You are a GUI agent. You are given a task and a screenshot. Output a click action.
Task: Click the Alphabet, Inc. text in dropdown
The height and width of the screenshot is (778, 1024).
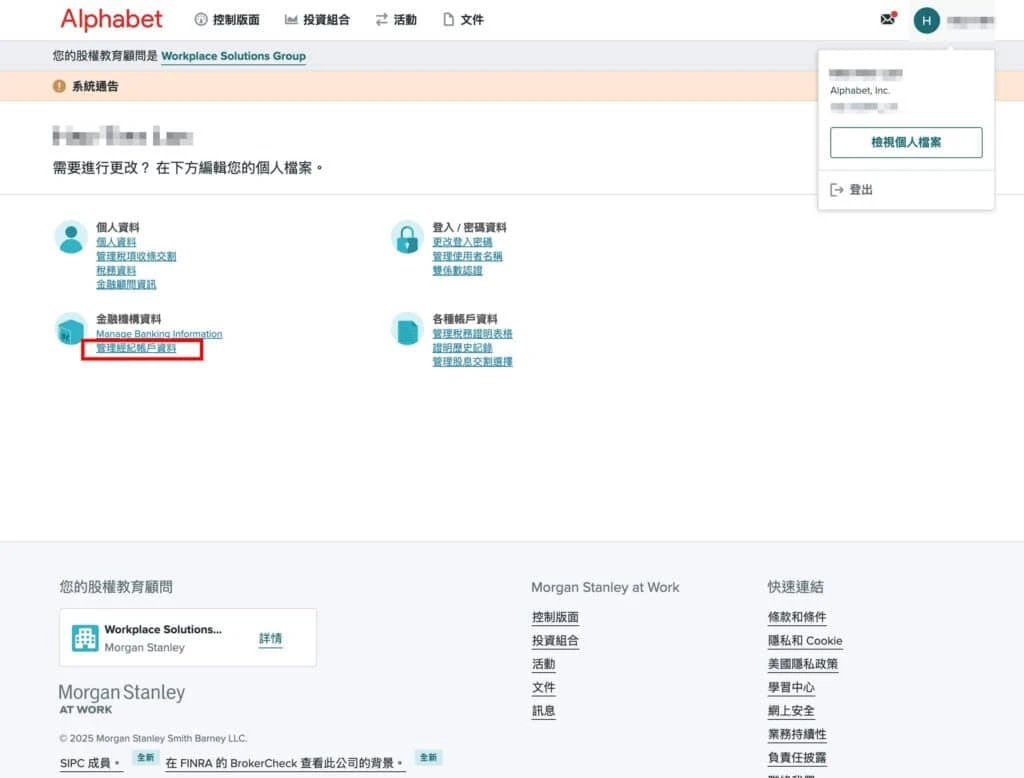(859, 90)
